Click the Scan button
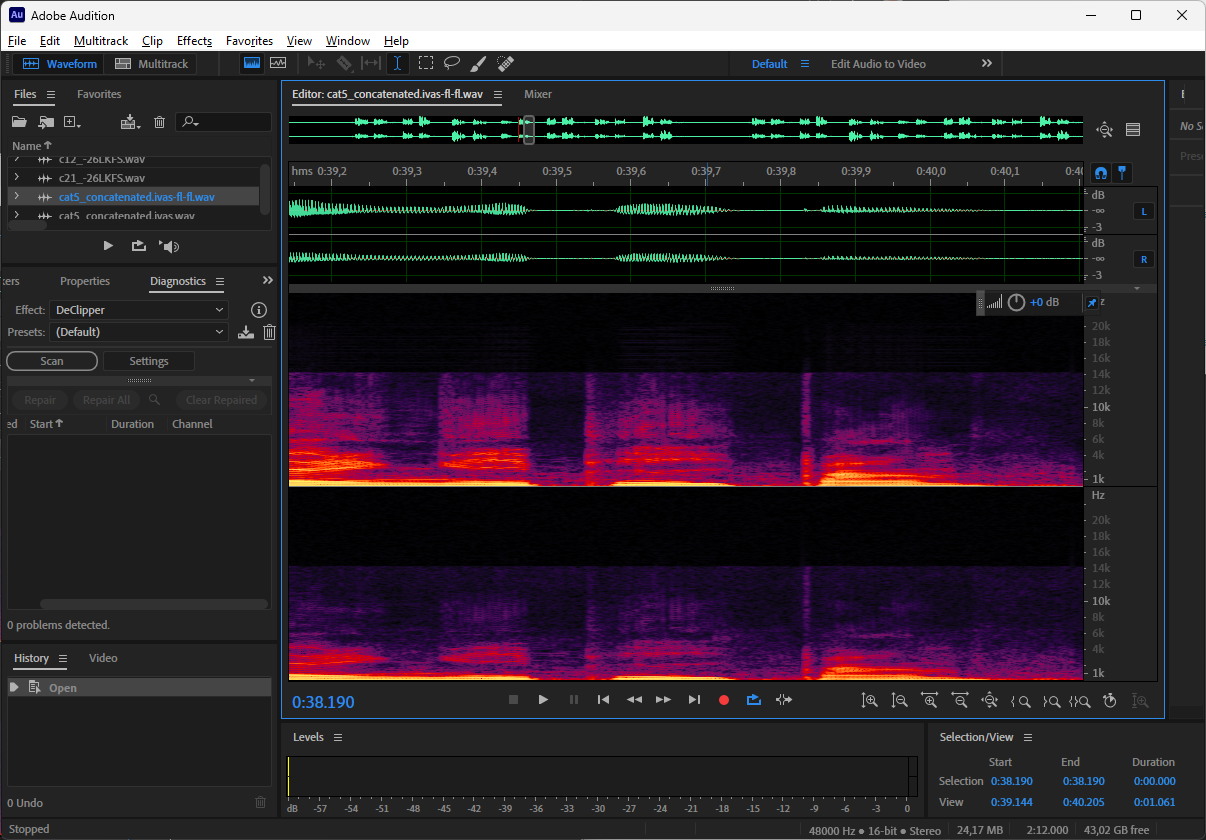This screenshot has width=1206, height=840. (52, 361)
